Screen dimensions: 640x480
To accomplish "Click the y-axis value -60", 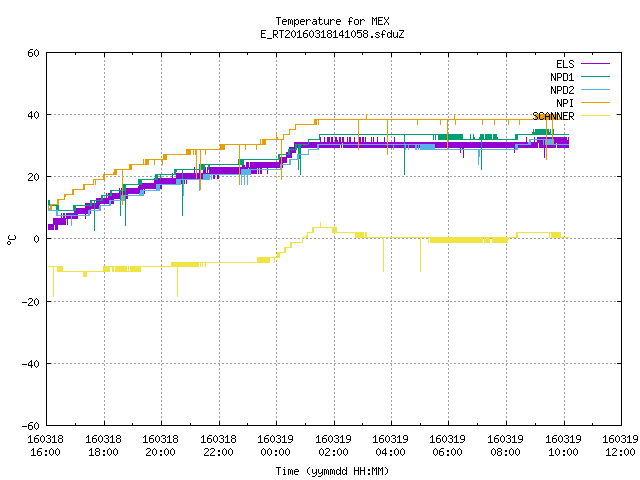I will coord(31,426).
